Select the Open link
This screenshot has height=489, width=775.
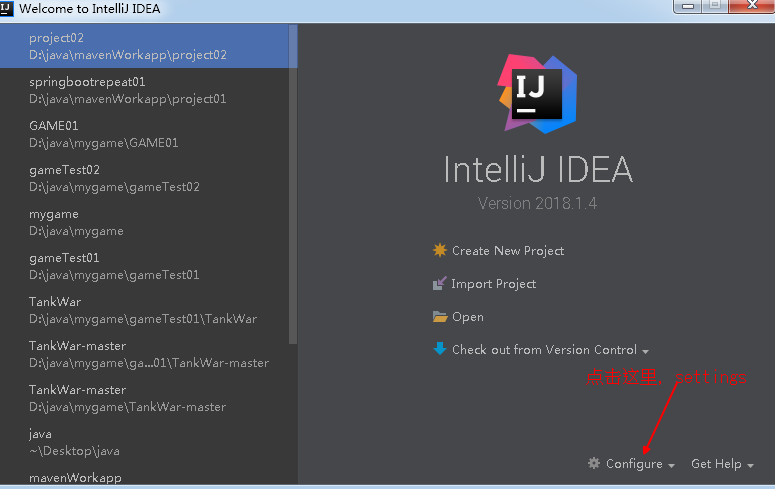(x=468, y=317)
